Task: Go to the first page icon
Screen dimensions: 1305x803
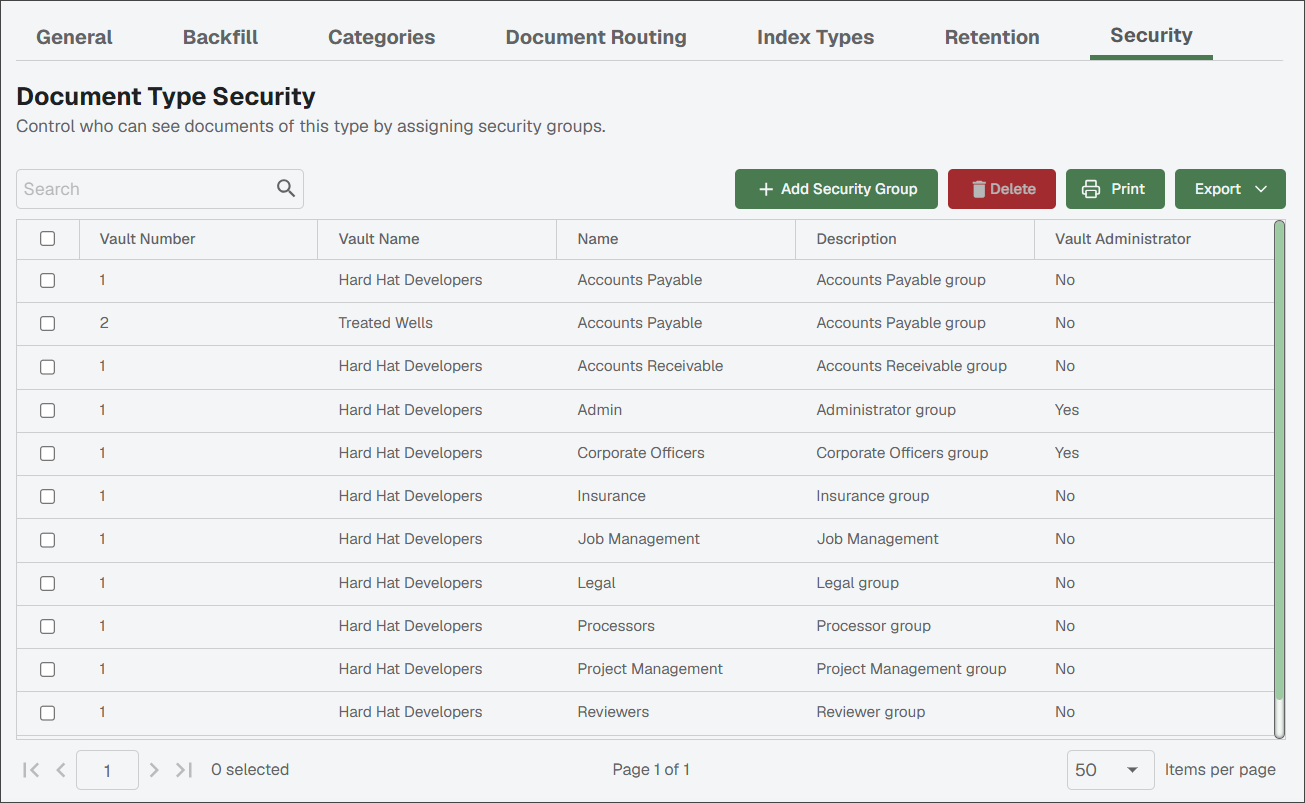Action: [x=31, y=770]
